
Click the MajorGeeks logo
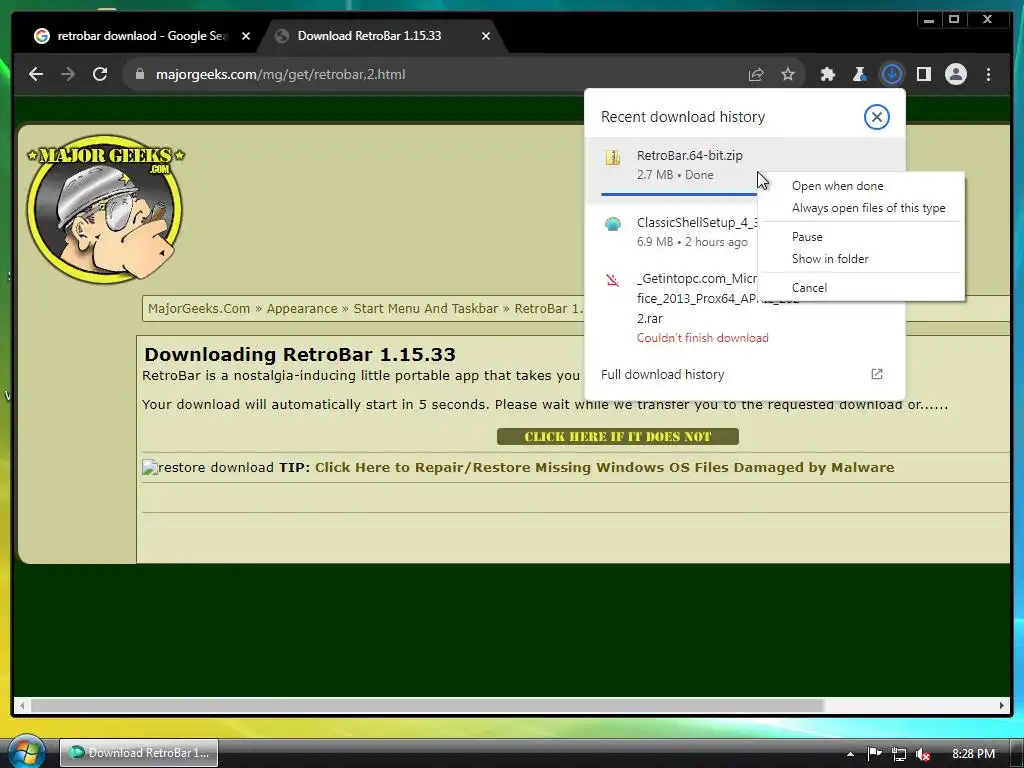(x=106, y=209)
